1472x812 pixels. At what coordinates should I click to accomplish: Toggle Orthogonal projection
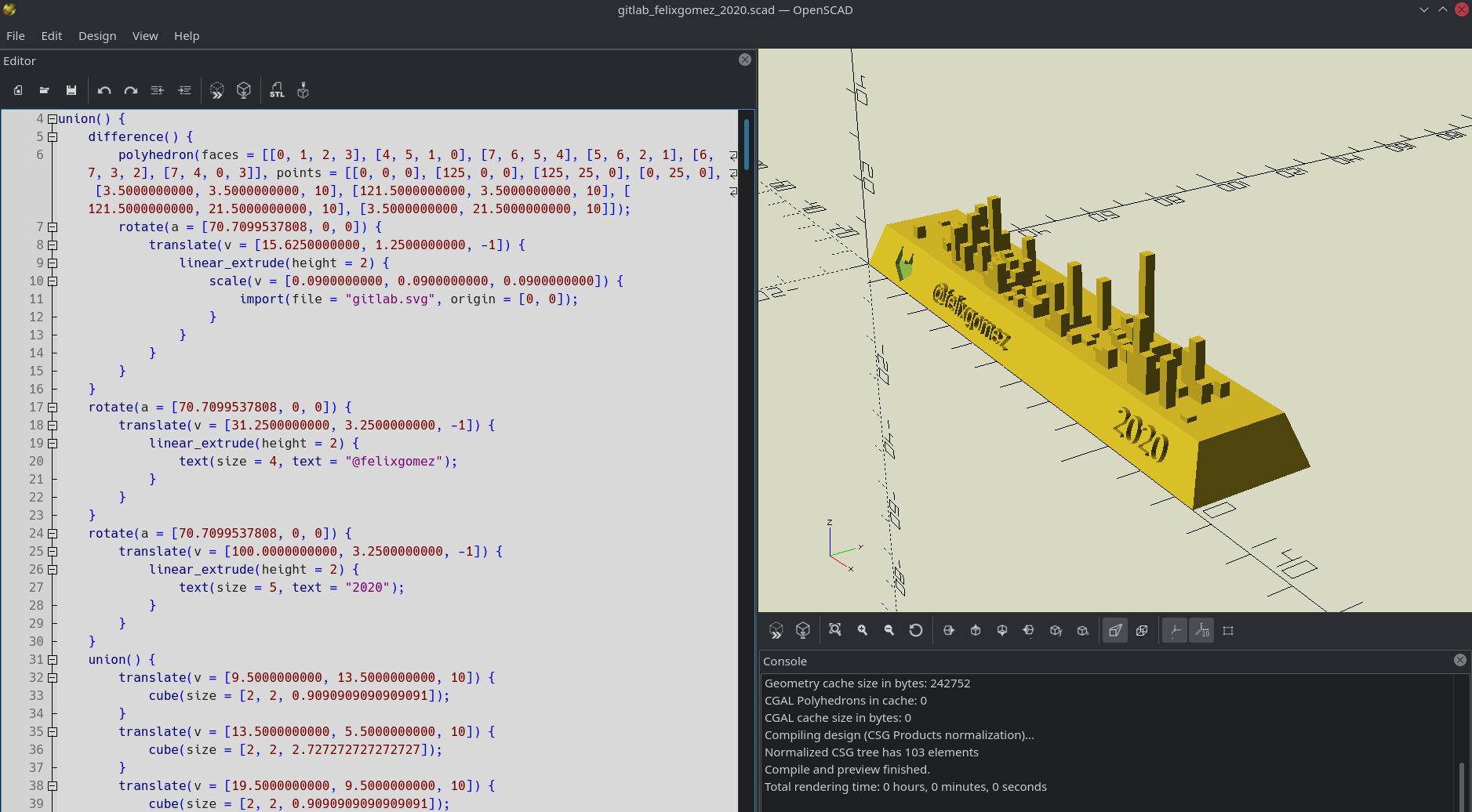point(1142,630)
